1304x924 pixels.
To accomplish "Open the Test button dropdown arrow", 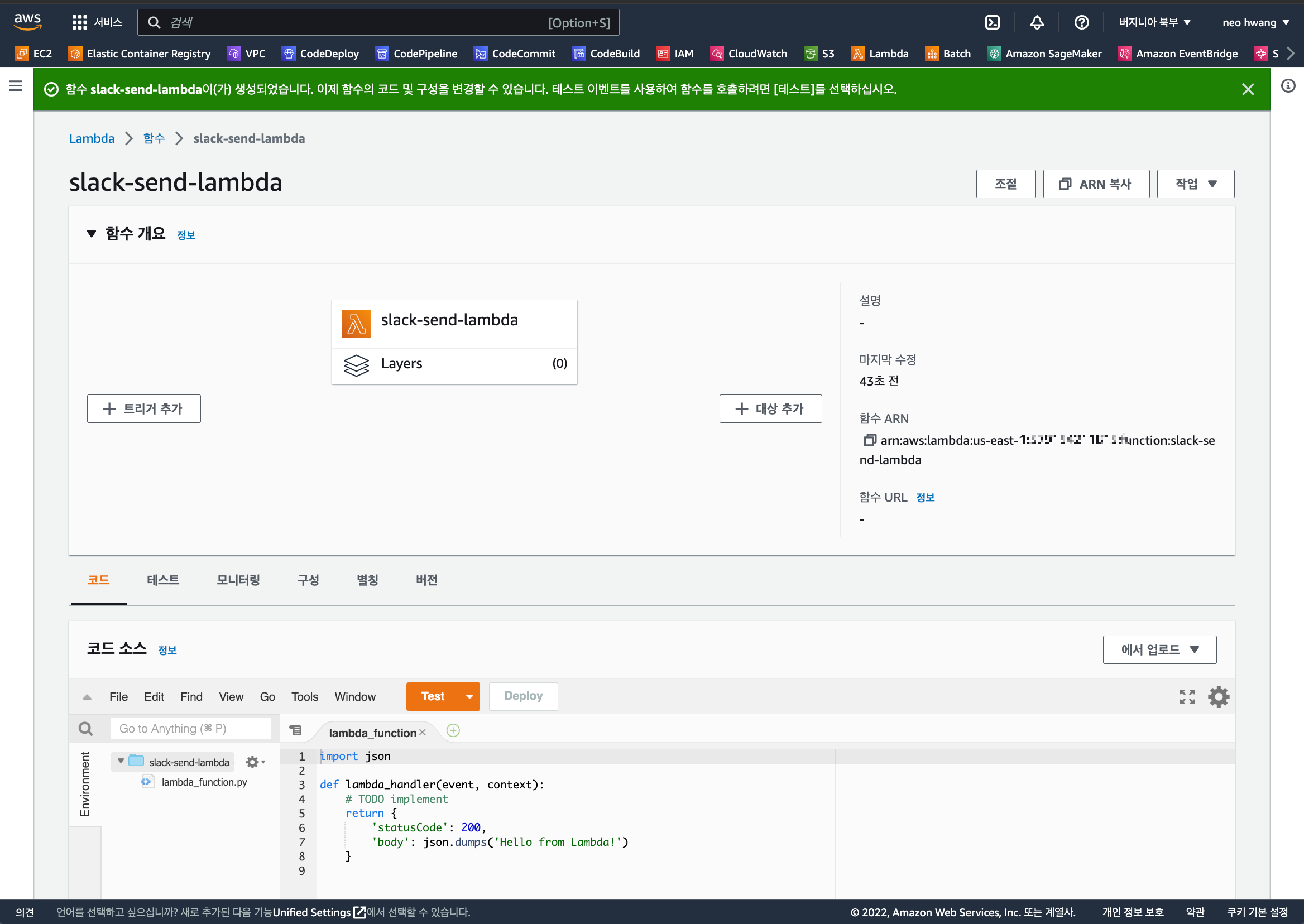I will pos(469,696).
